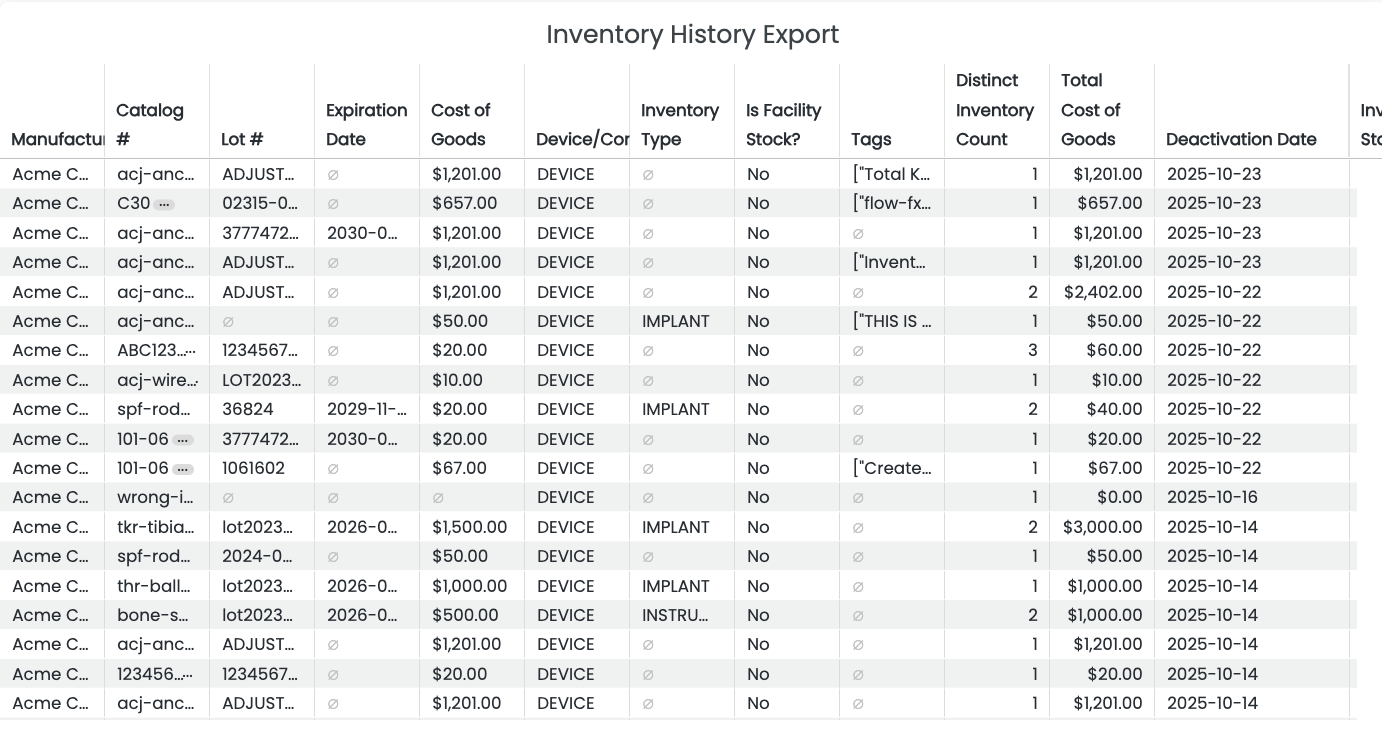Viewport: 1382px width, 736px height.
Task: Click the tkr-tibia catalog number cell
Action: (x=155, y=528)
